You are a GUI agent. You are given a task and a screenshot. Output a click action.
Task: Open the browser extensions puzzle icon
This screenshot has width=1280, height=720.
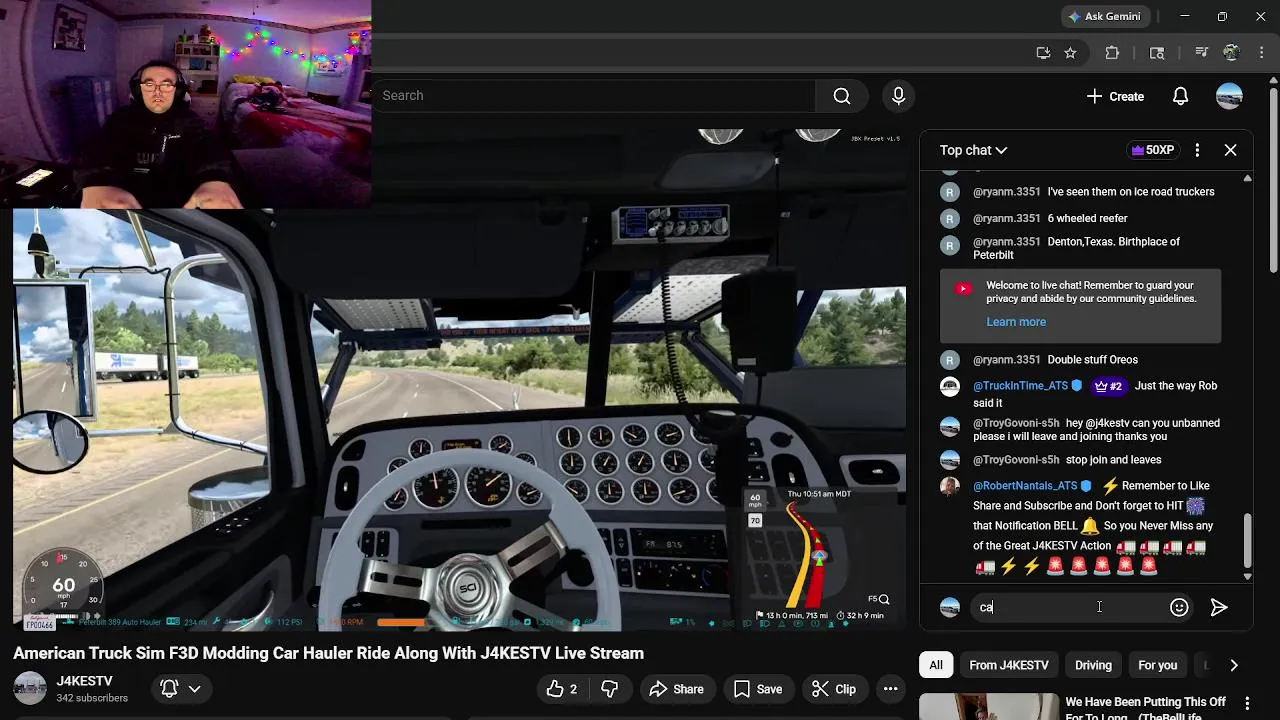(1112, 53)
